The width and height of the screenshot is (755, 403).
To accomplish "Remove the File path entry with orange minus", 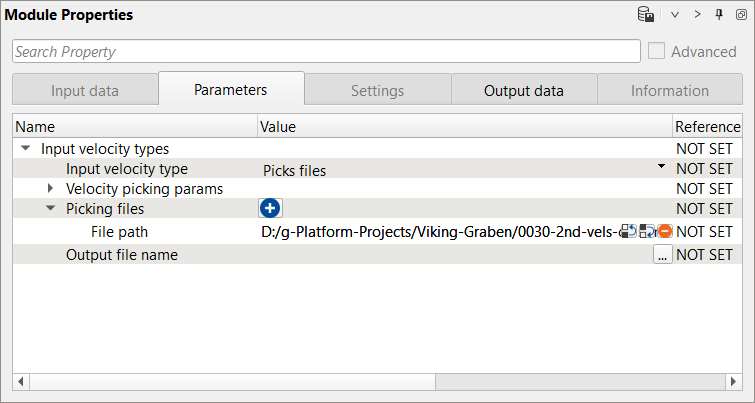I will pyautogui.click(x=664, y=231).
